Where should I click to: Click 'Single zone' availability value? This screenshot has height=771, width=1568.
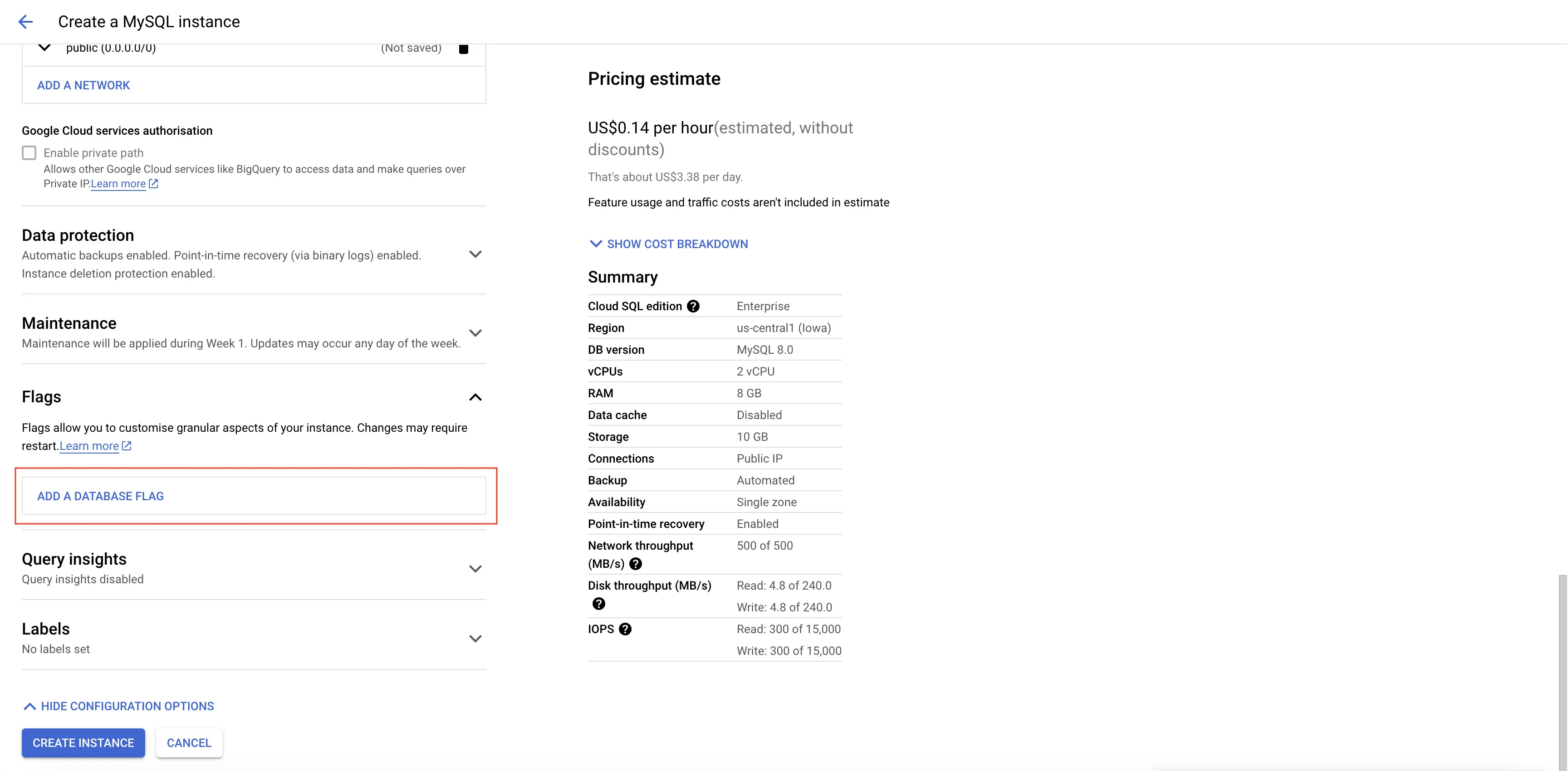(766, 502)
